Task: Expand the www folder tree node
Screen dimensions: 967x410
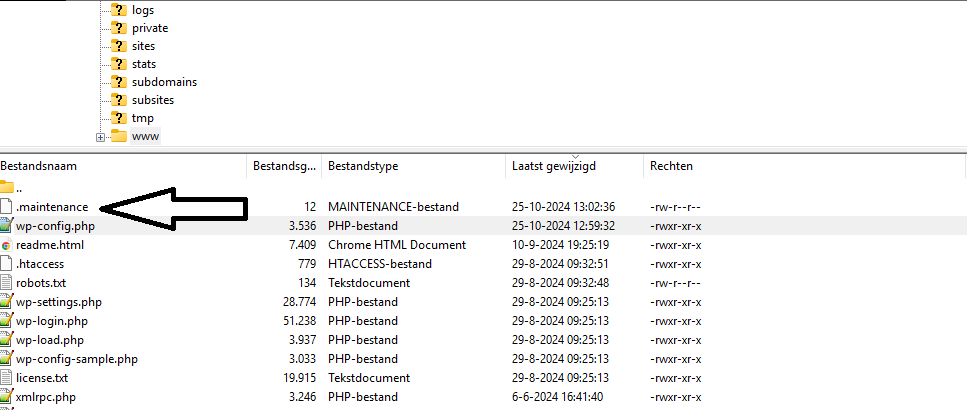Action: pyautogui.click(x=100, y=137)
